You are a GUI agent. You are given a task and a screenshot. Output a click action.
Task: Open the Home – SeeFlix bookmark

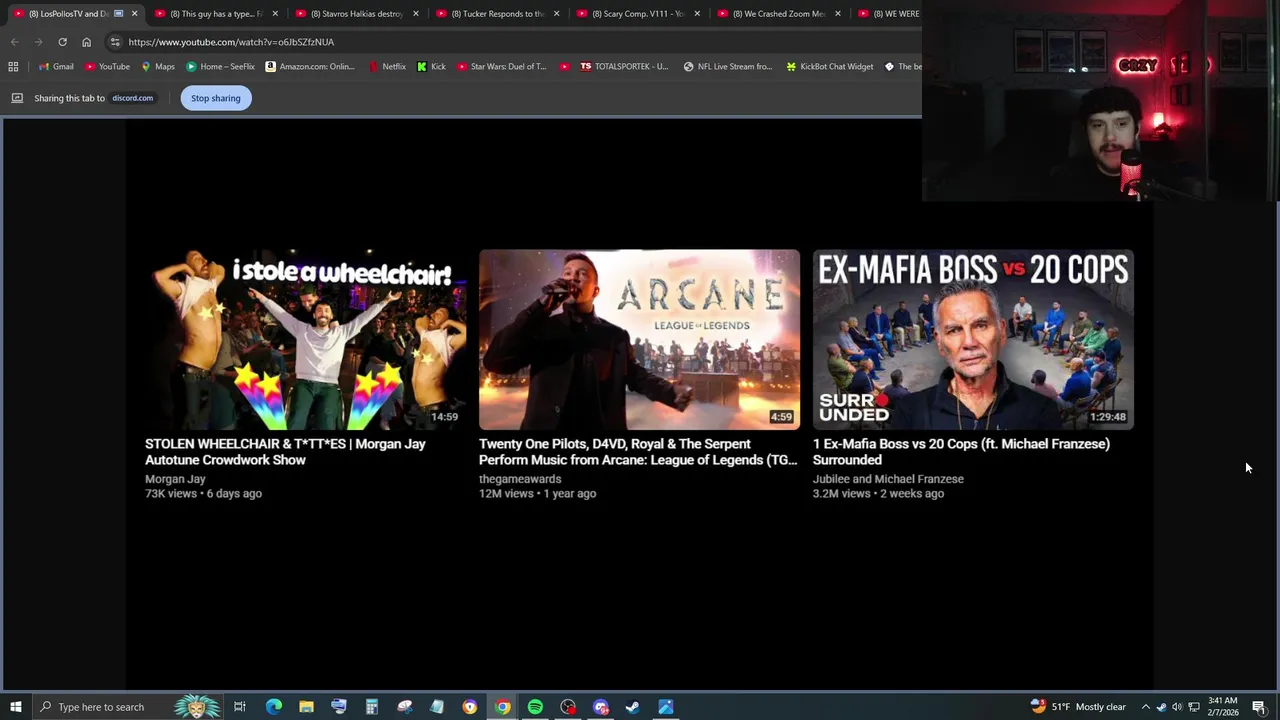[220, 67]
